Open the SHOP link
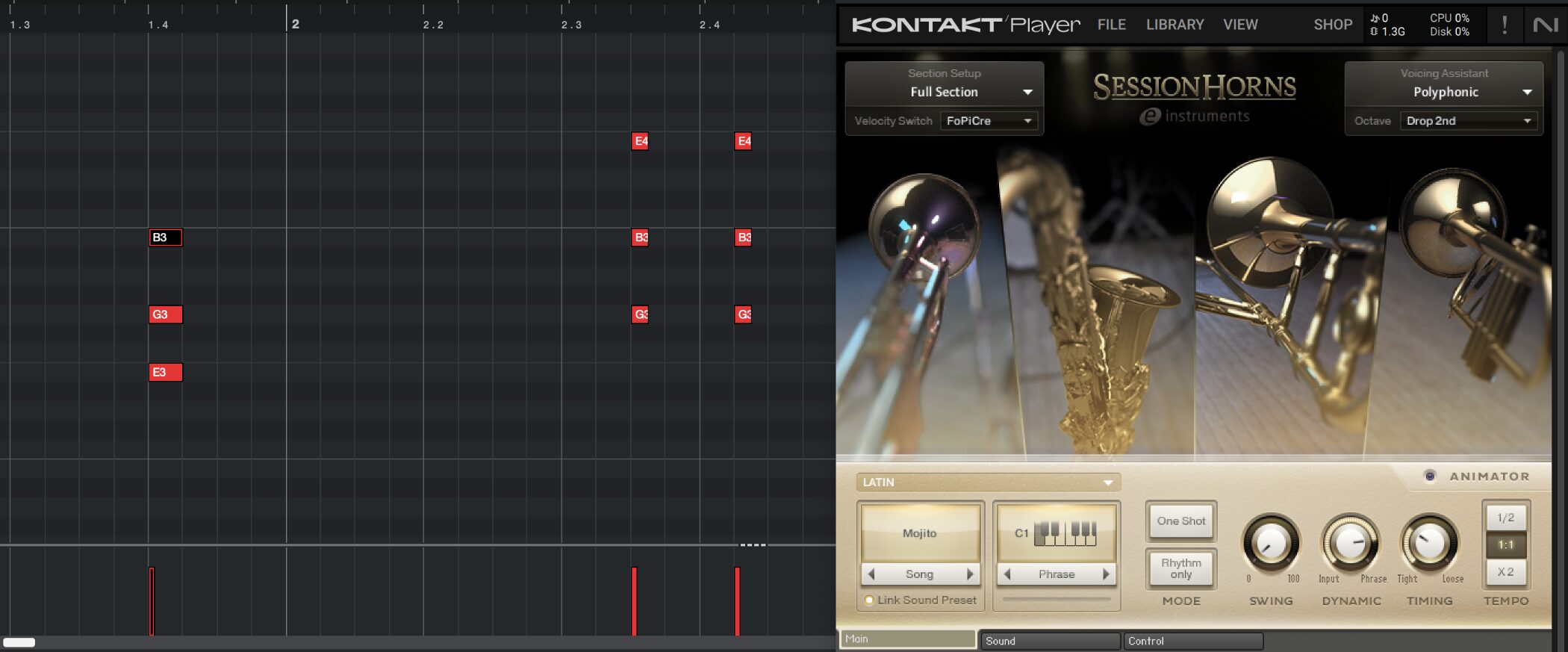This screenshot has height=652, width=1568. 1333,25
